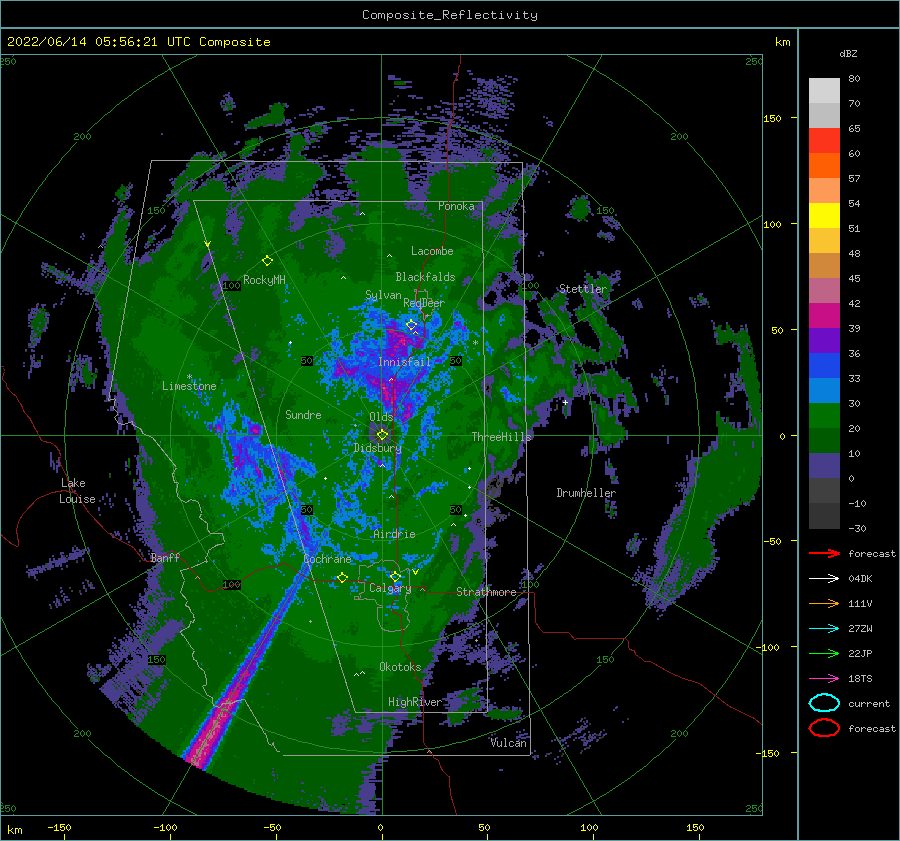Select the bright green 20-30 dBZ swatch

tap(824, 415)
